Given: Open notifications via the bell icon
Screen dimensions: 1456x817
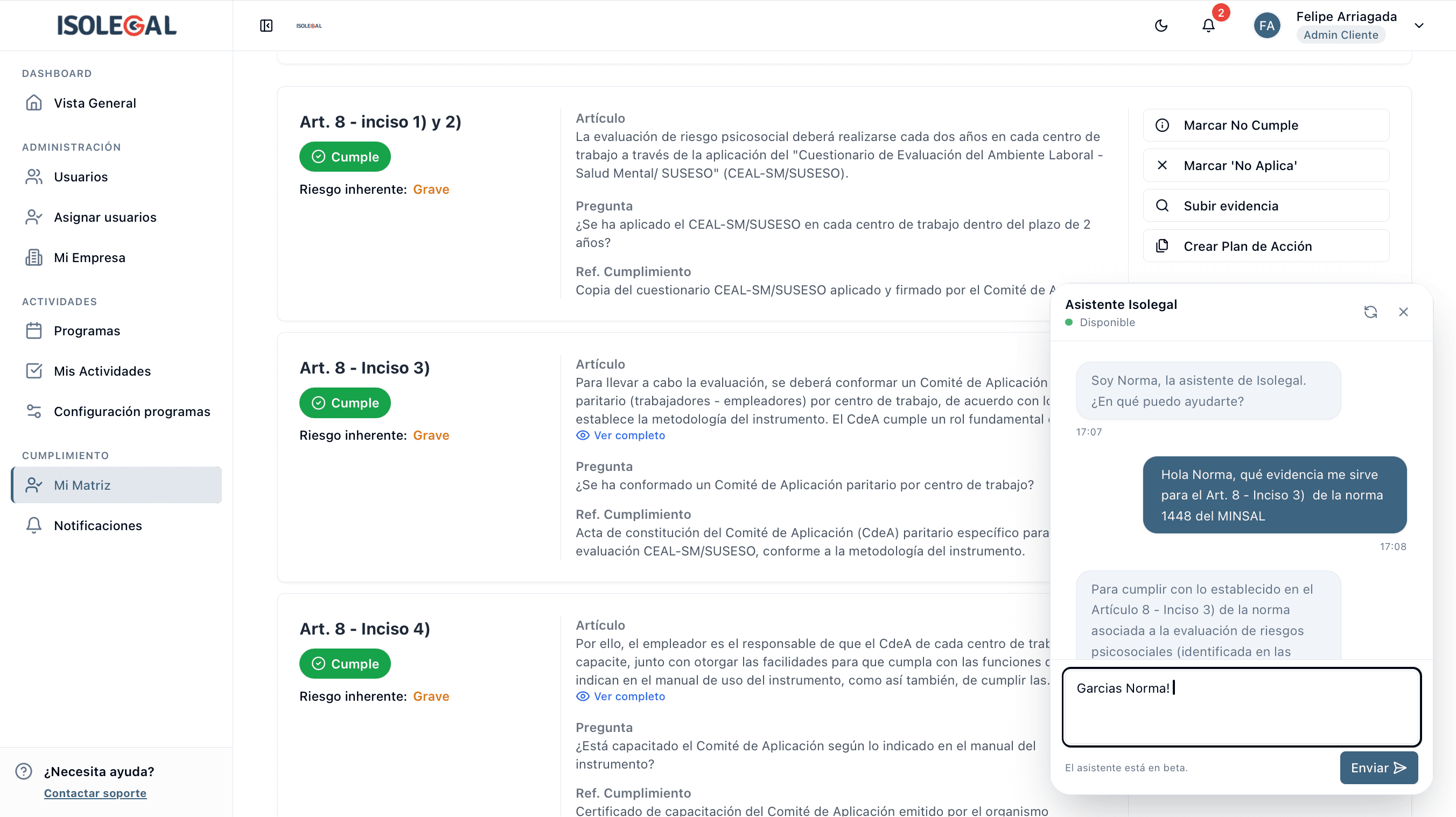Looking at the screenshot, I should click(1208, 25).
